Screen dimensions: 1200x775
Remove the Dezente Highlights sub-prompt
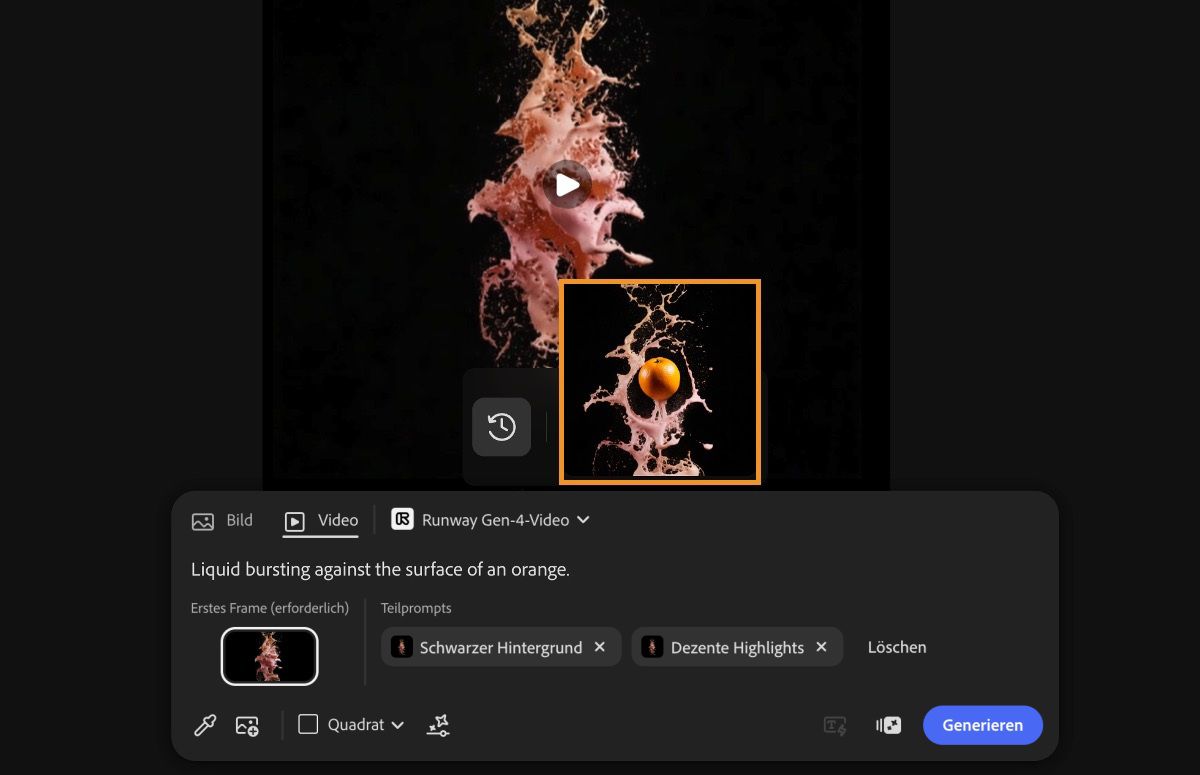[x=821, y=647]
